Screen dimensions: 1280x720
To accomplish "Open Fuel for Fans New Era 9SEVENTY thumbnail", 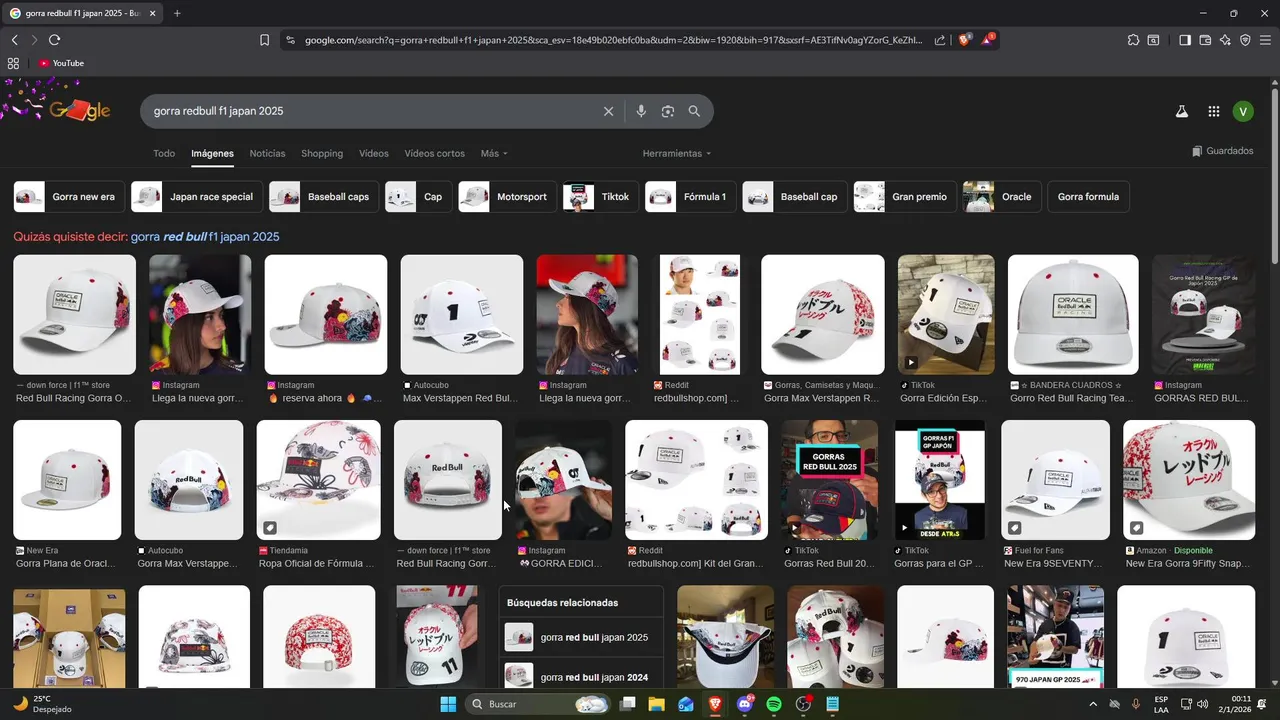I will coord(1055,480).
